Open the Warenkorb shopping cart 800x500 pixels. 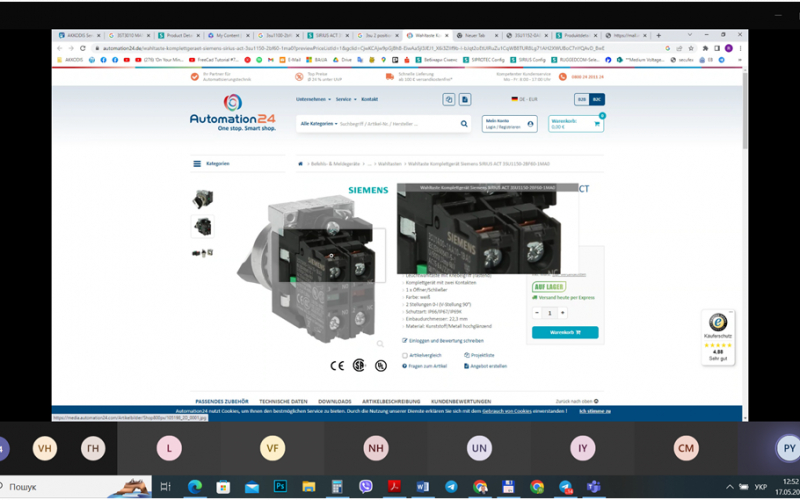[x=576, y=123]
